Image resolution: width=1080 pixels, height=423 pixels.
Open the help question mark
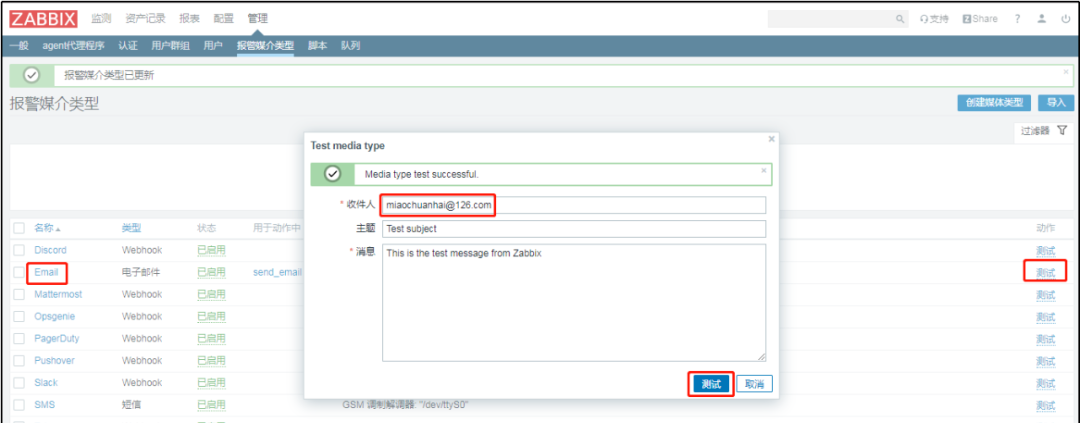[1017, 19]
